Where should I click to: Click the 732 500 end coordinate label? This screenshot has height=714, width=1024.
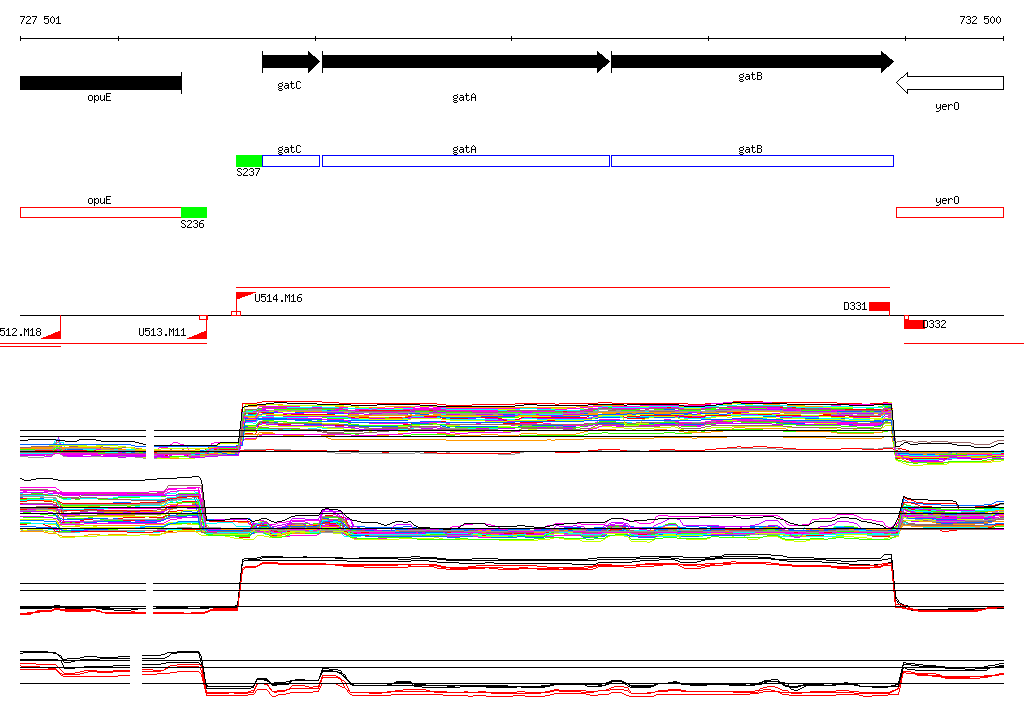point(980,20)
